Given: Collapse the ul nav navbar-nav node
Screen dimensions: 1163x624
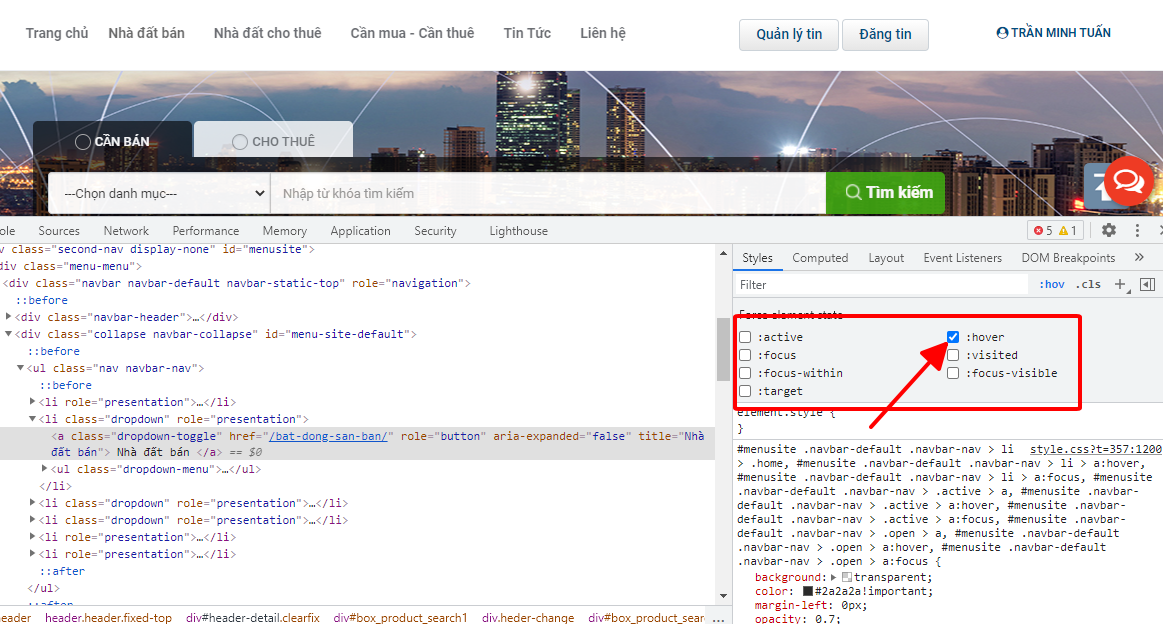Looking at the screenshot, I should pyautogui.click(x=21, y=368).
